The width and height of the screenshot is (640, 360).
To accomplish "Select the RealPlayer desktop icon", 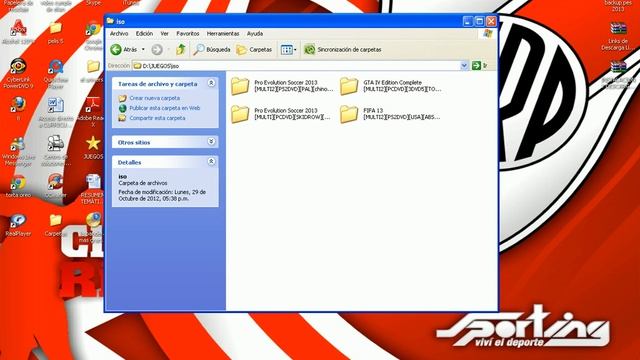I will click(18, 224).
